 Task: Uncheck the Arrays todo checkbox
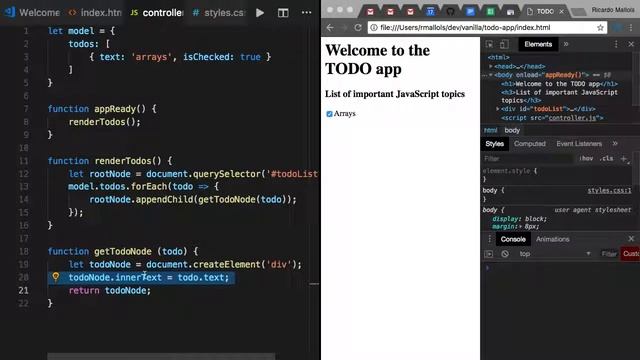[x=329, y=114]
